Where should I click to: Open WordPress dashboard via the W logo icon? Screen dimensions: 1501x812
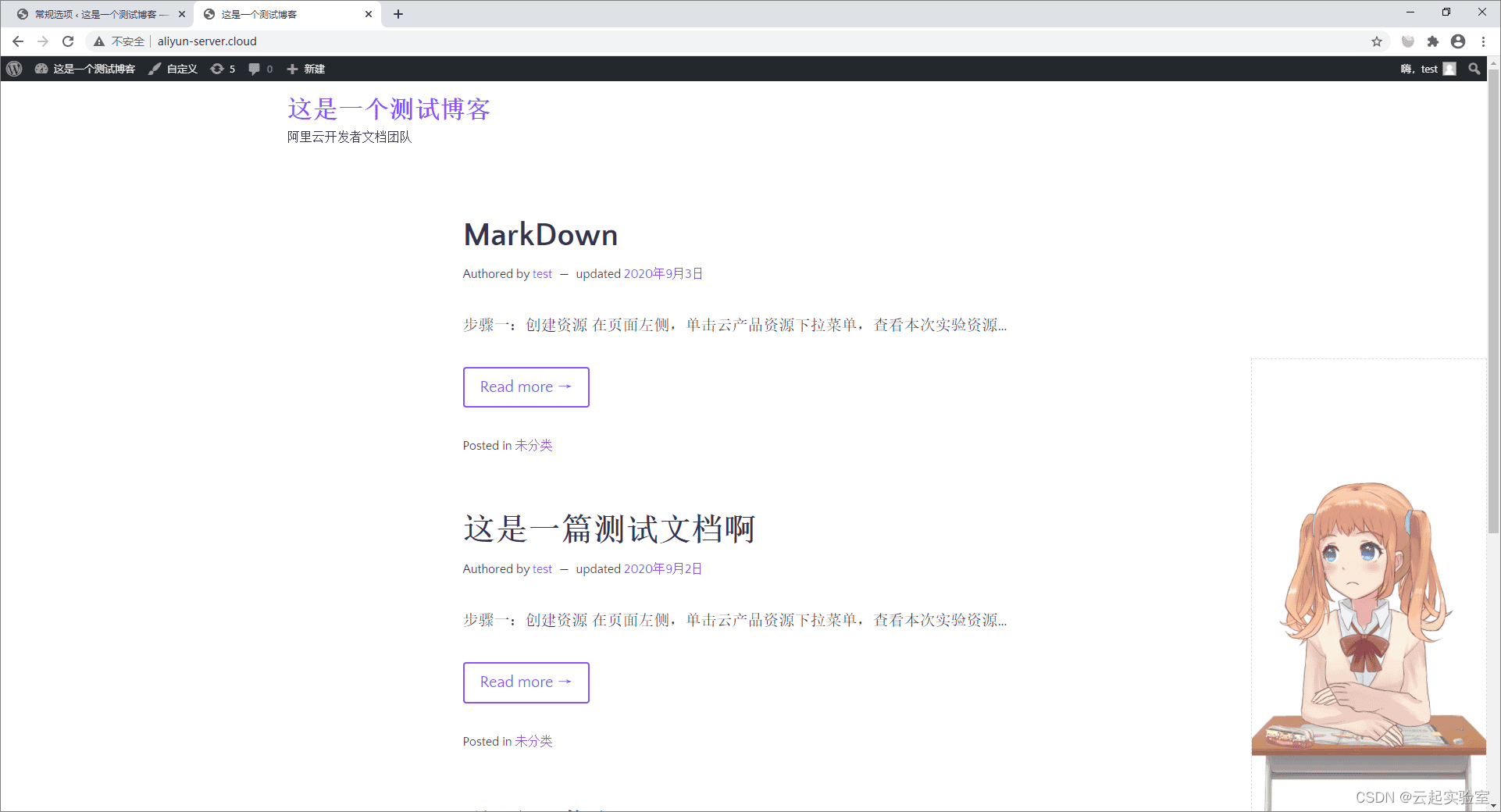(13, 69)
